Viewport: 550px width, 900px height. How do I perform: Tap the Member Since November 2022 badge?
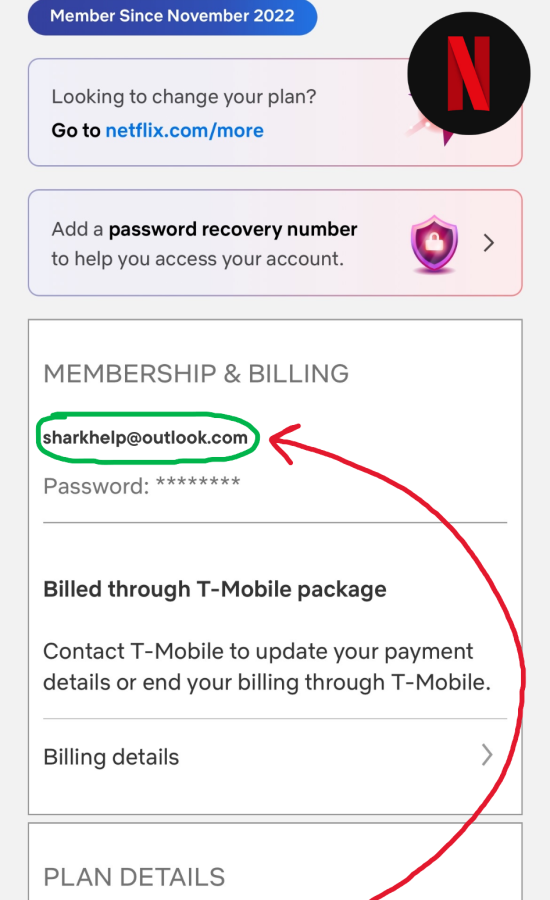click(x=172, y=16)
